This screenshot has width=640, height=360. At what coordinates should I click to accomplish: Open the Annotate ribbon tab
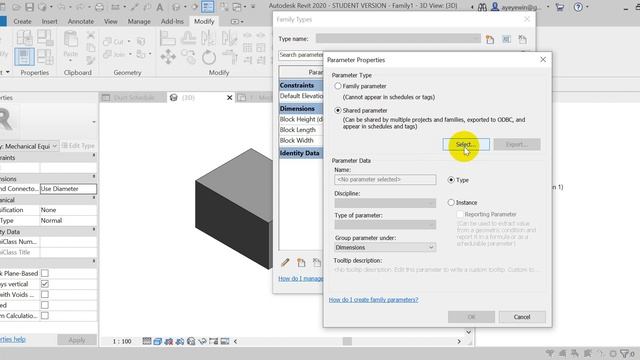[80, 21]
